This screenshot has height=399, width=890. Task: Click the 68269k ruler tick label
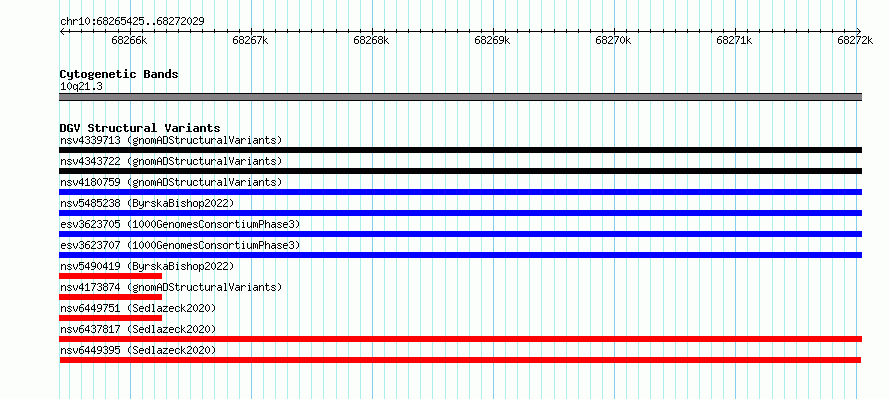[492, 40]
